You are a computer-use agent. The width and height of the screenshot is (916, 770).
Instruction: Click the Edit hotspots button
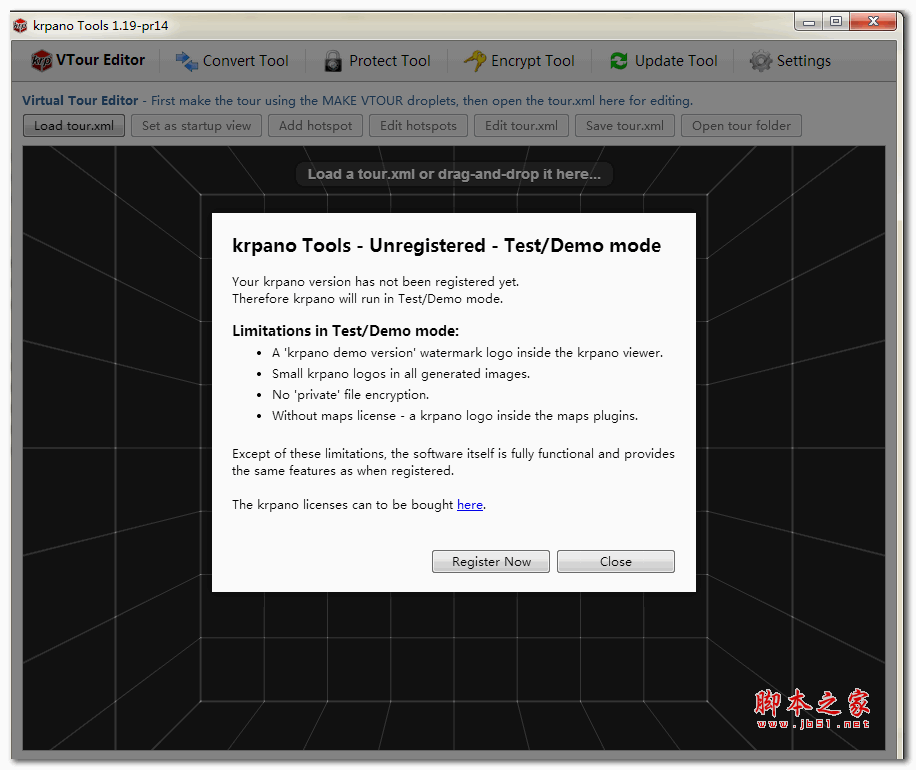(x=418, y=126)
